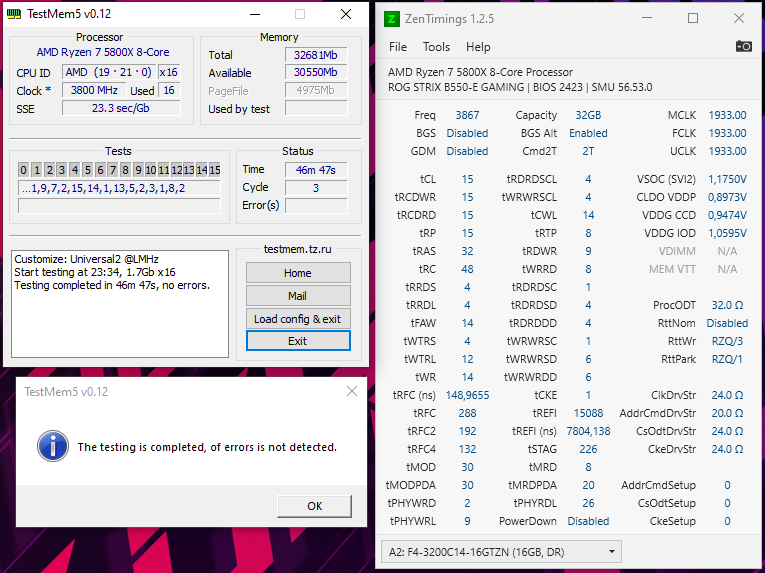Image resolution: width=765 pixels, height=573 pixels.
Task: Click the Capacity value 32GB
Action: pyautogui.click(x=588, y=115)
